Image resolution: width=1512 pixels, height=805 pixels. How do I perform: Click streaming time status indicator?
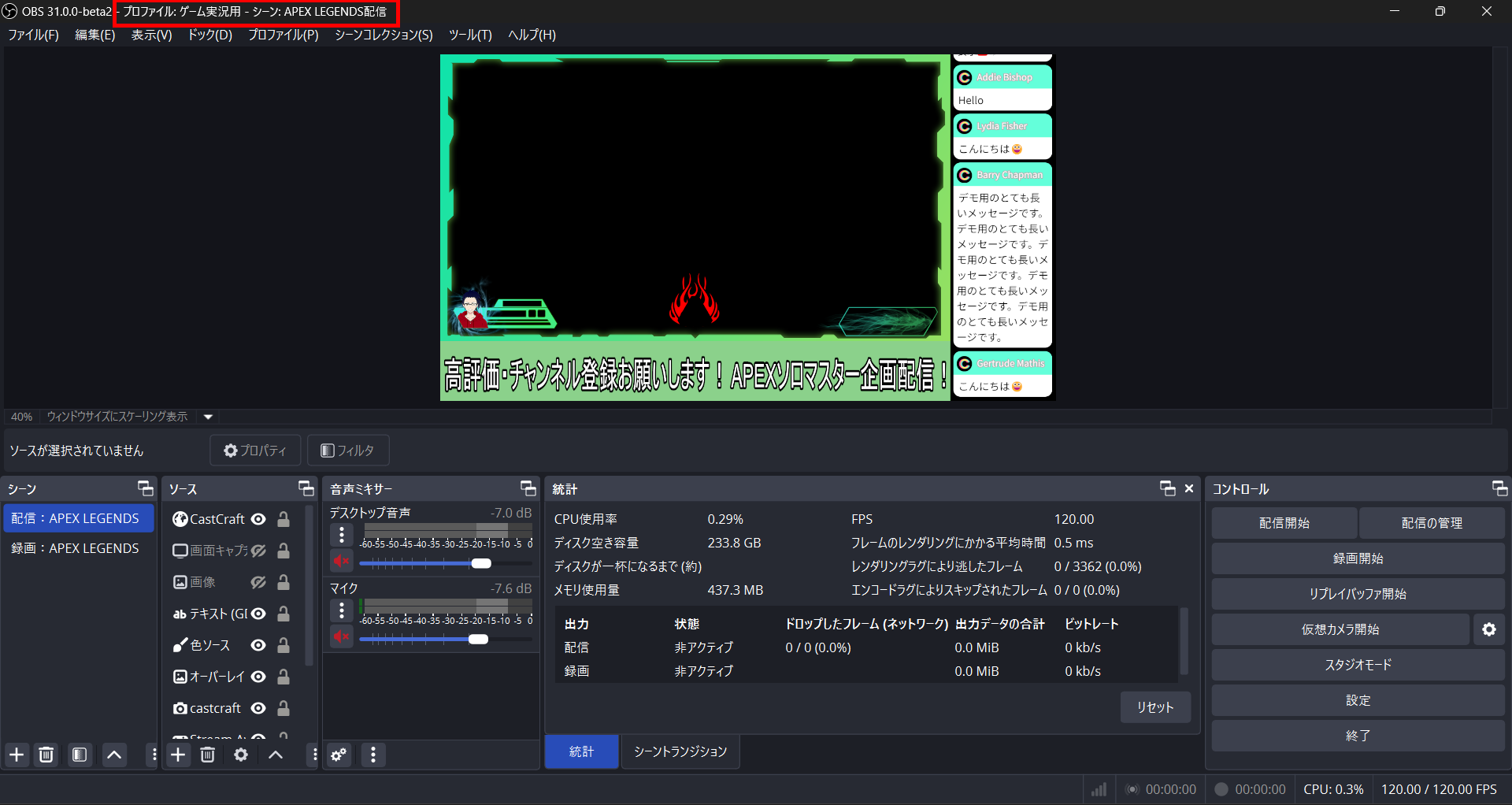pyautogui.click(x=1161, y=789)
